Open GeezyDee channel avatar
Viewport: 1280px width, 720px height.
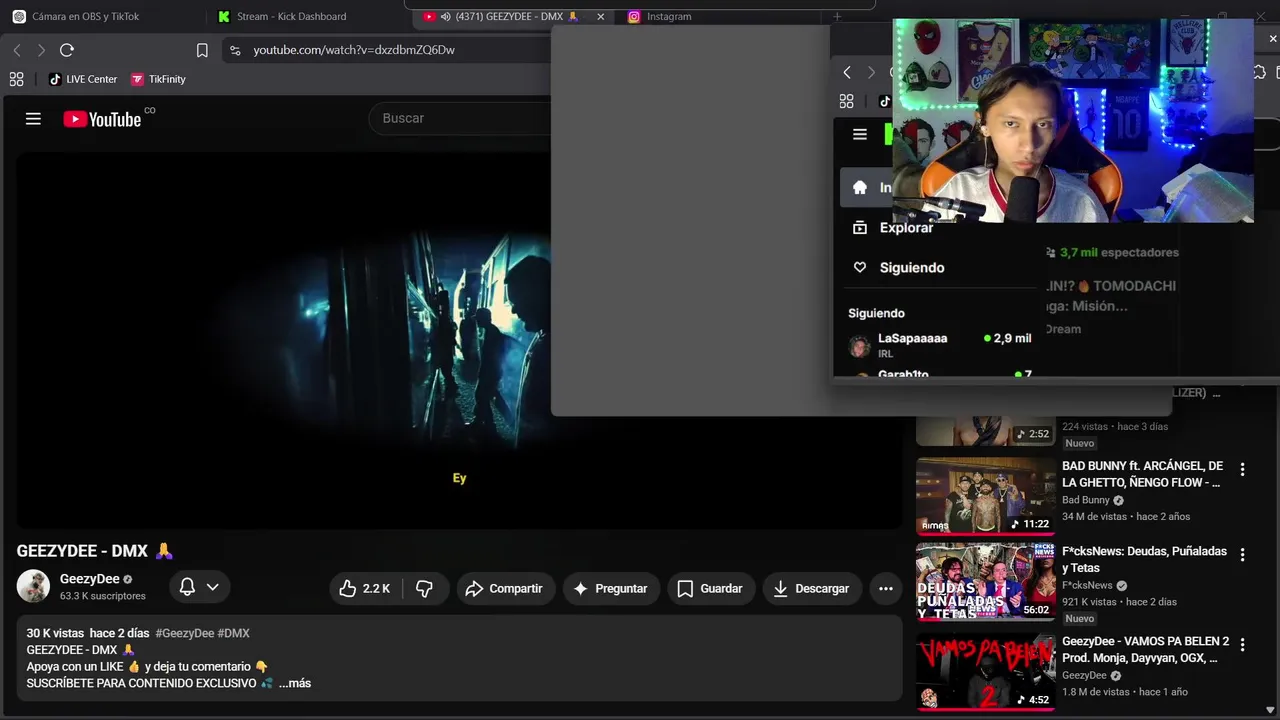(x=33, y=586)
